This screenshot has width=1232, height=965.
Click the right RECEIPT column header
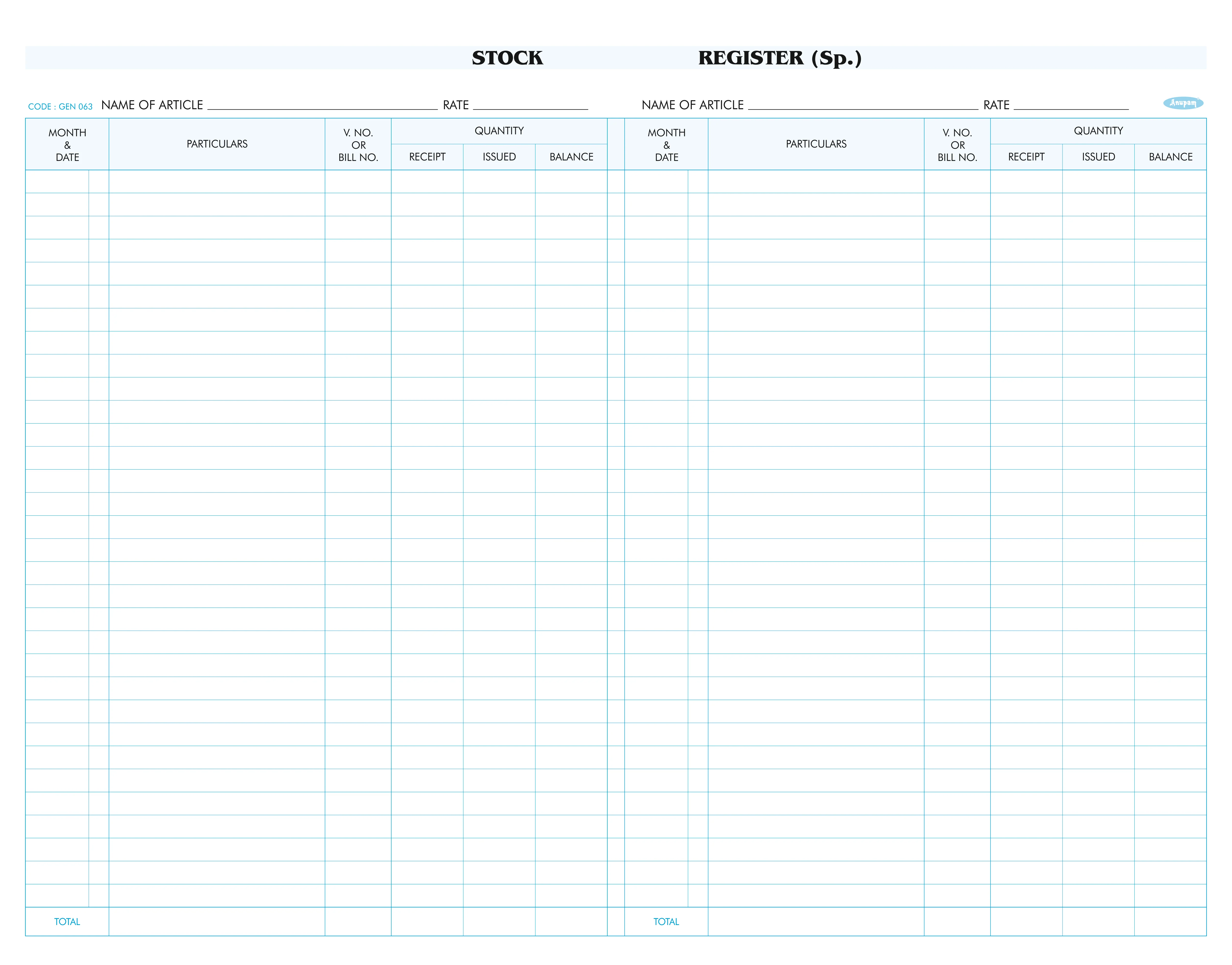pos(1026,157)
